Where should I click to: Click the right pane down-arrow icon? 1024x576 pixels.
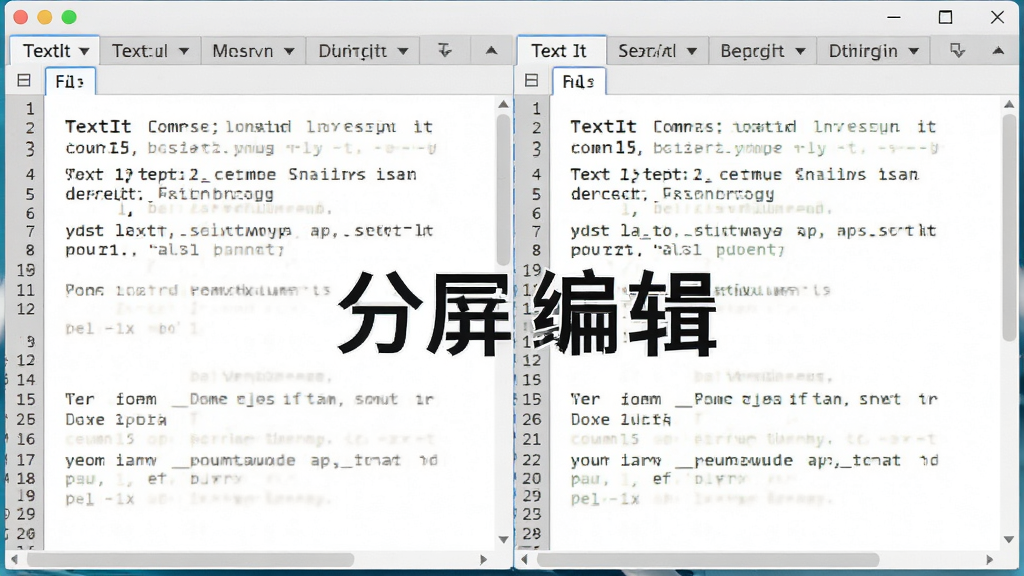point(957,50)
